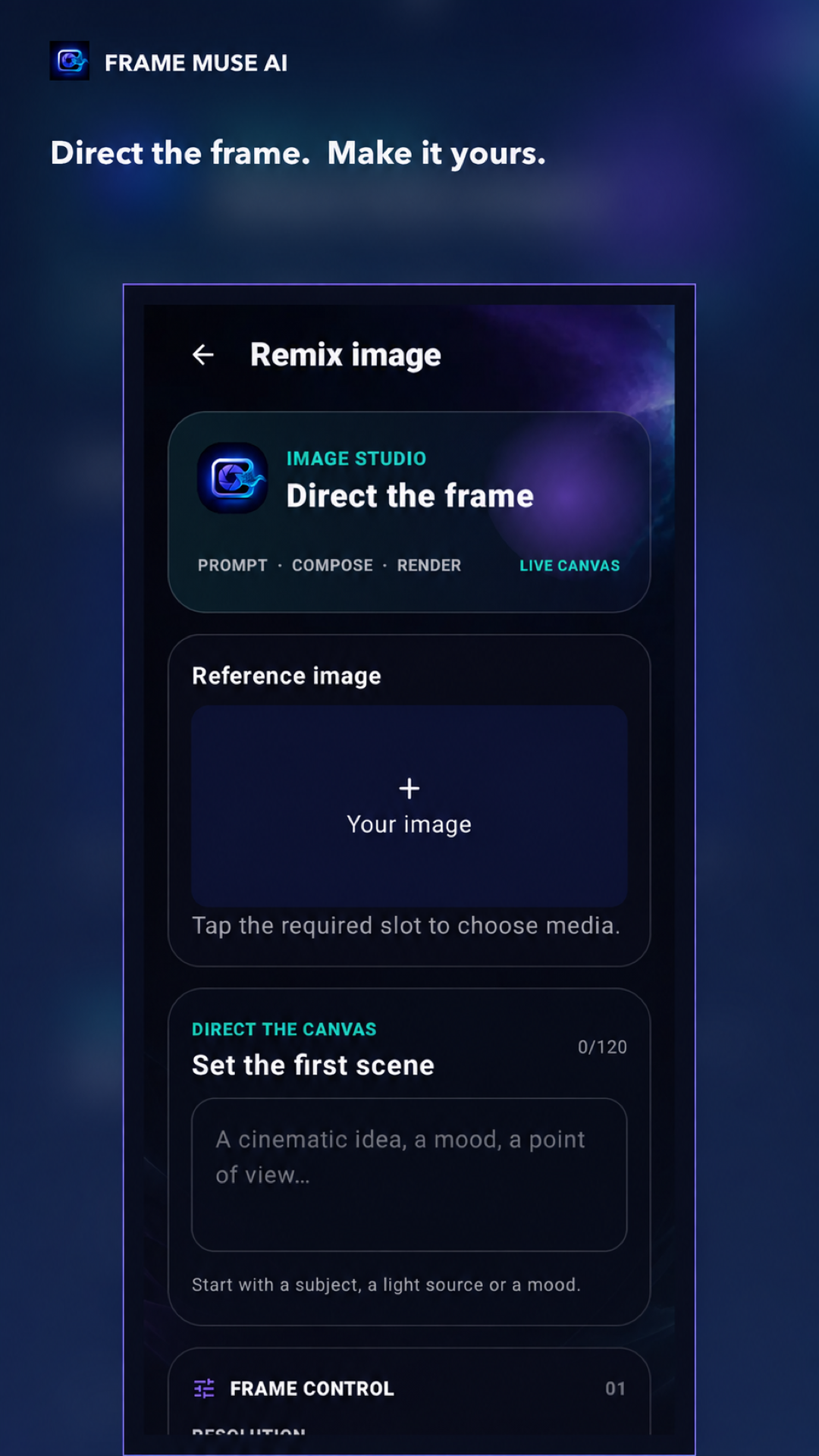
Task: Click the Tap the required slot hint text
Action: 406,926
